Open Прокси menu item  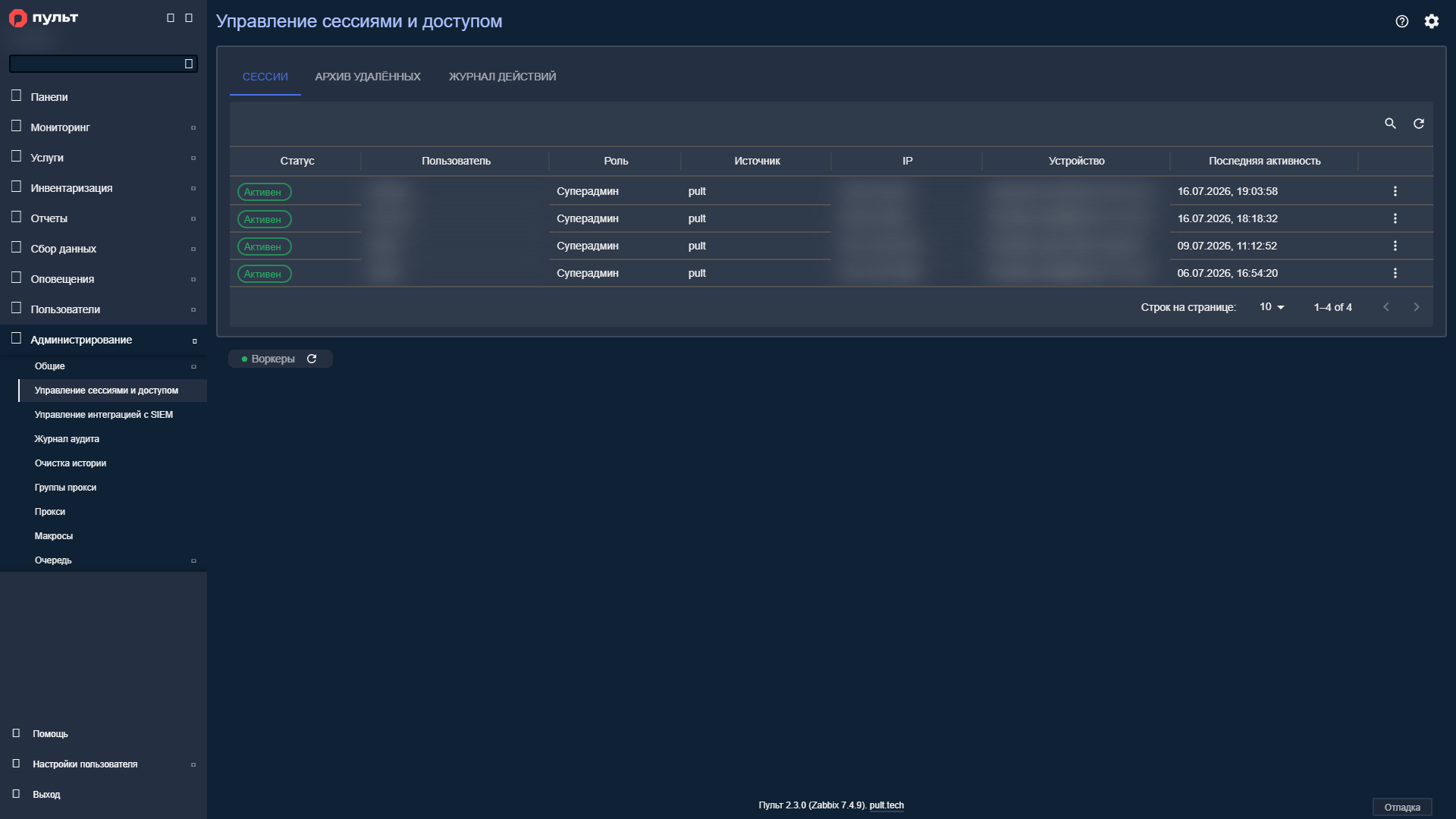50,512
